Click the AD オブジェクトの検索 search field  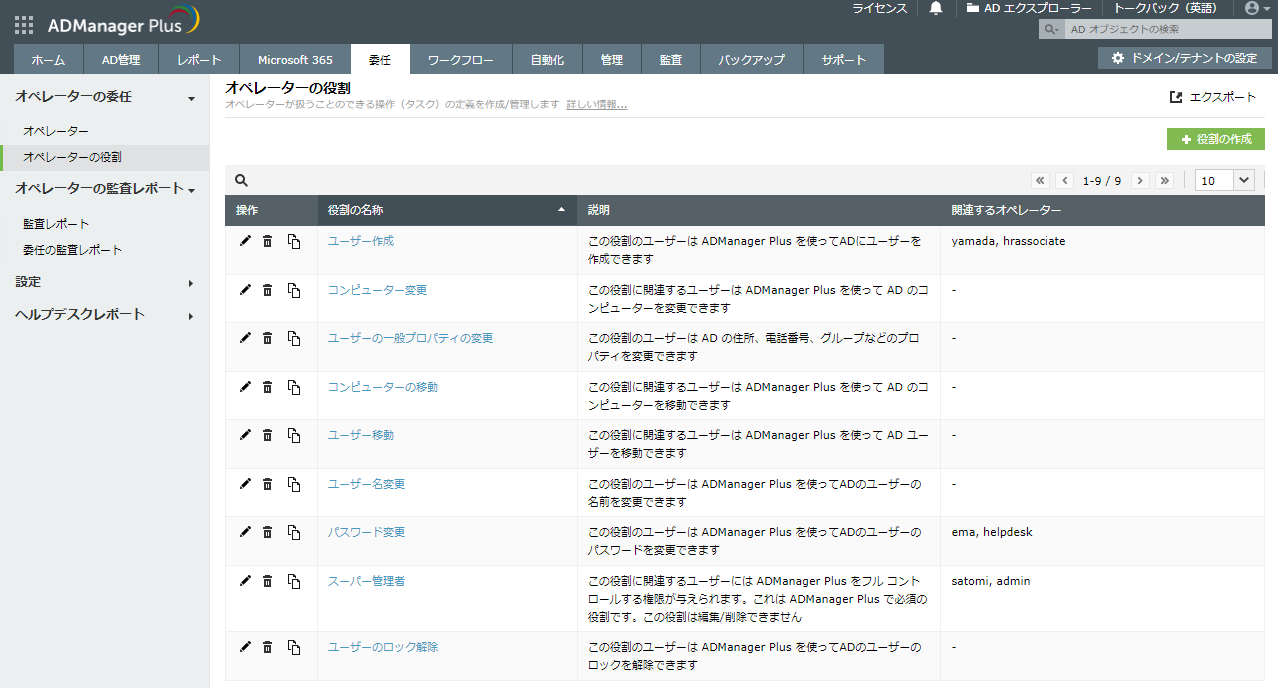(1165, 30)
